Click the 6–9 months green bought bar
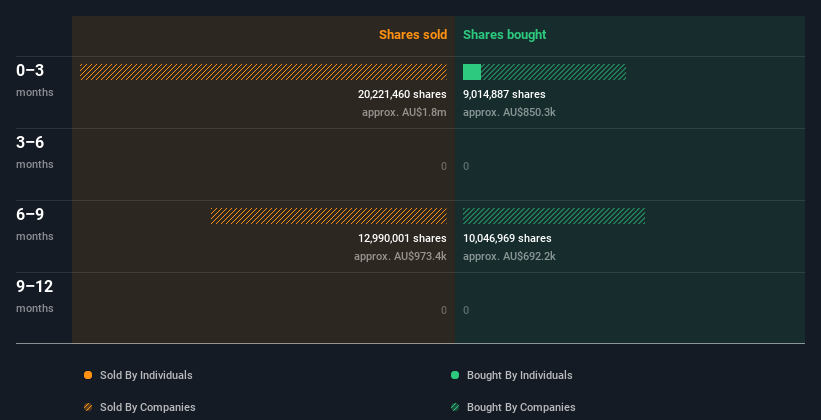 pos(554,216)
